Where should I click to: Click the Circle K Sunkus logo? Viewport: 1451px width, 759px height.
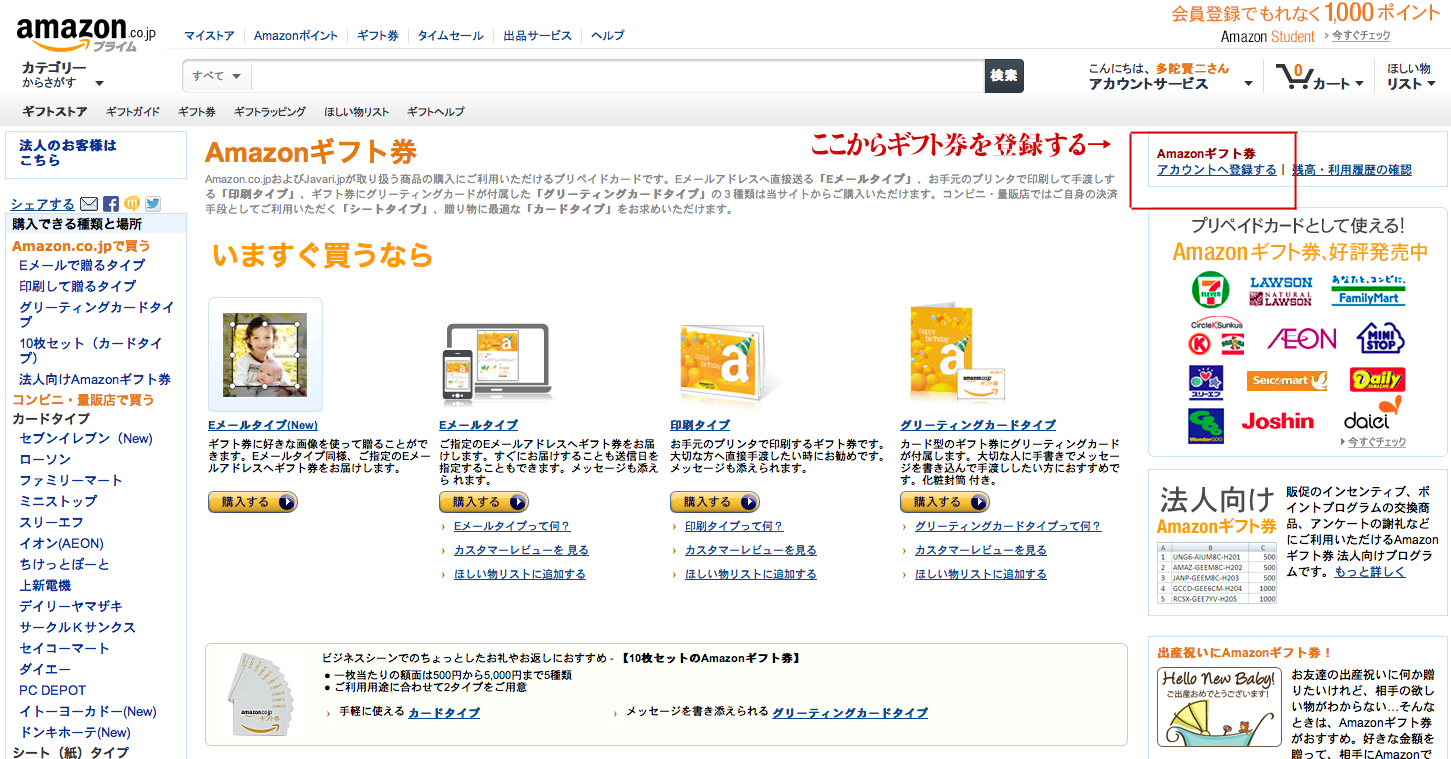(1217, 338)
